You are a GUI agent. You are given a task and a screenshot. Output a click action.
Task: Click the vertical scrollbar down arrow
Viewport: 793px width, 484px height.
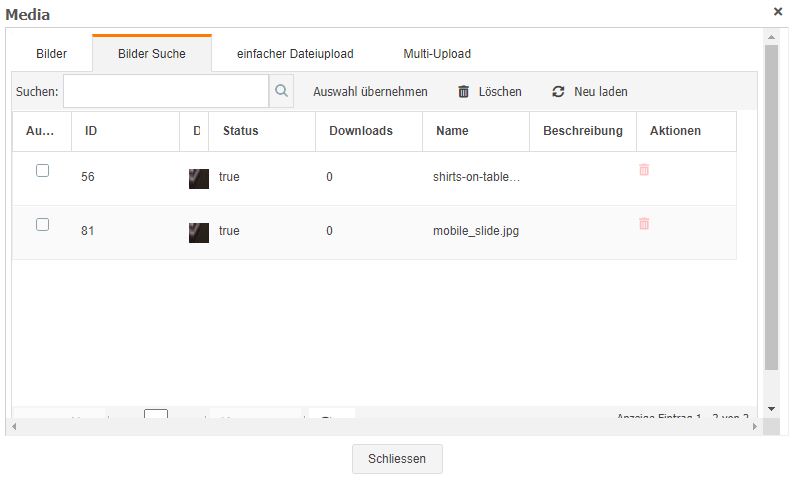[x=770, y=409]
